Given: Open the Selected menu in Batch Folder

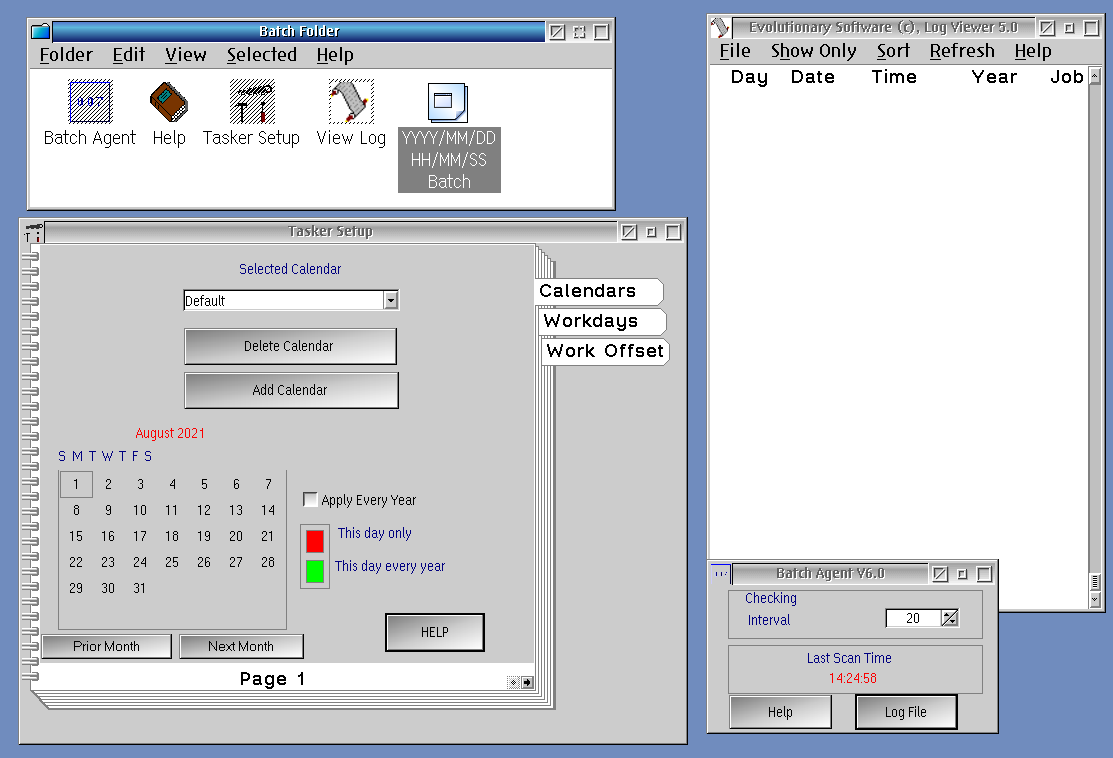Looking at the screenshot, I should click(x=261, y=55).
